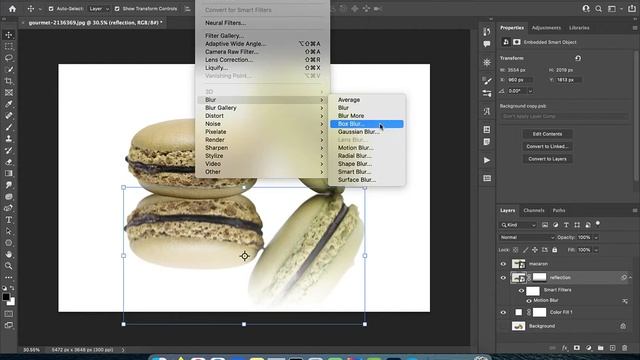Image resolution: width=640 pixels, height=360 pixels.
Task: Click the Home icon in options bar
Action: pos(12,9)
